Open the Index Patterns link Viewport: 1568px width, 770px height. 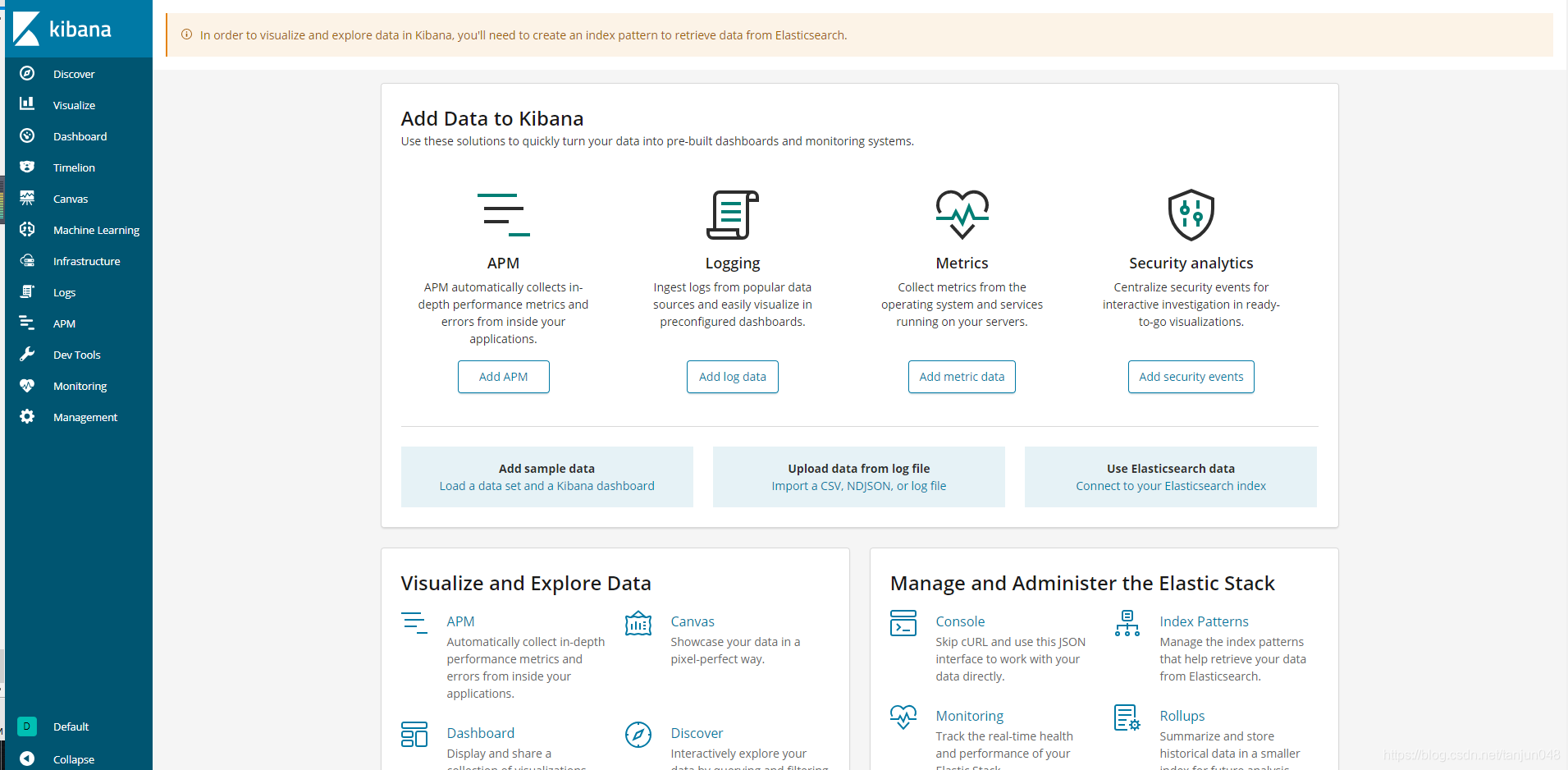point(1204,621)
